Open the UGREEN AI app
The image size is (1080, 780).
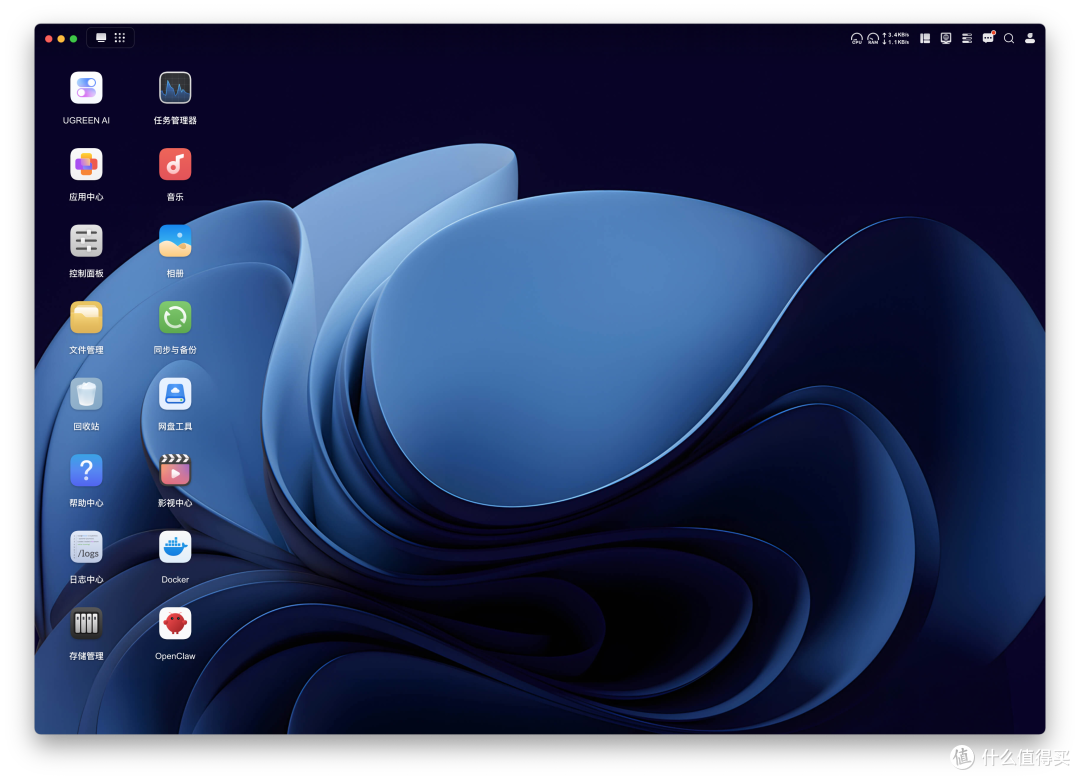[86, 88]
